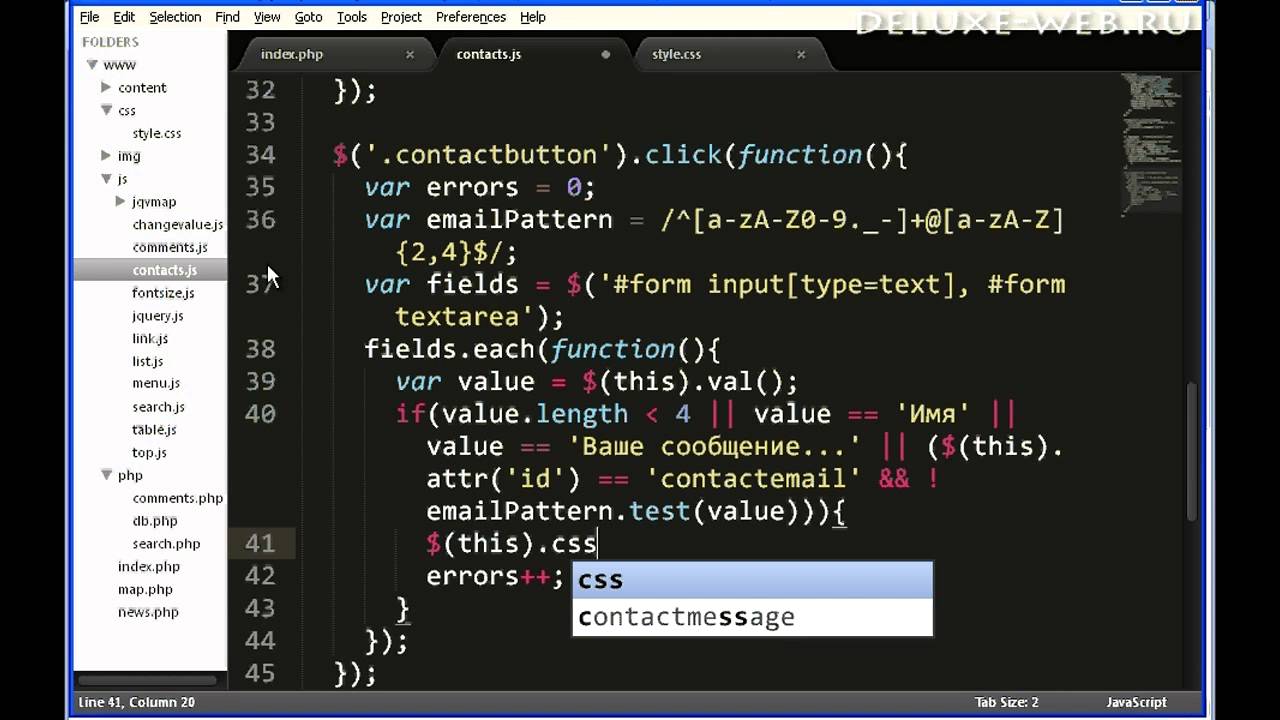Collapse the css folder

coord(106,110)
